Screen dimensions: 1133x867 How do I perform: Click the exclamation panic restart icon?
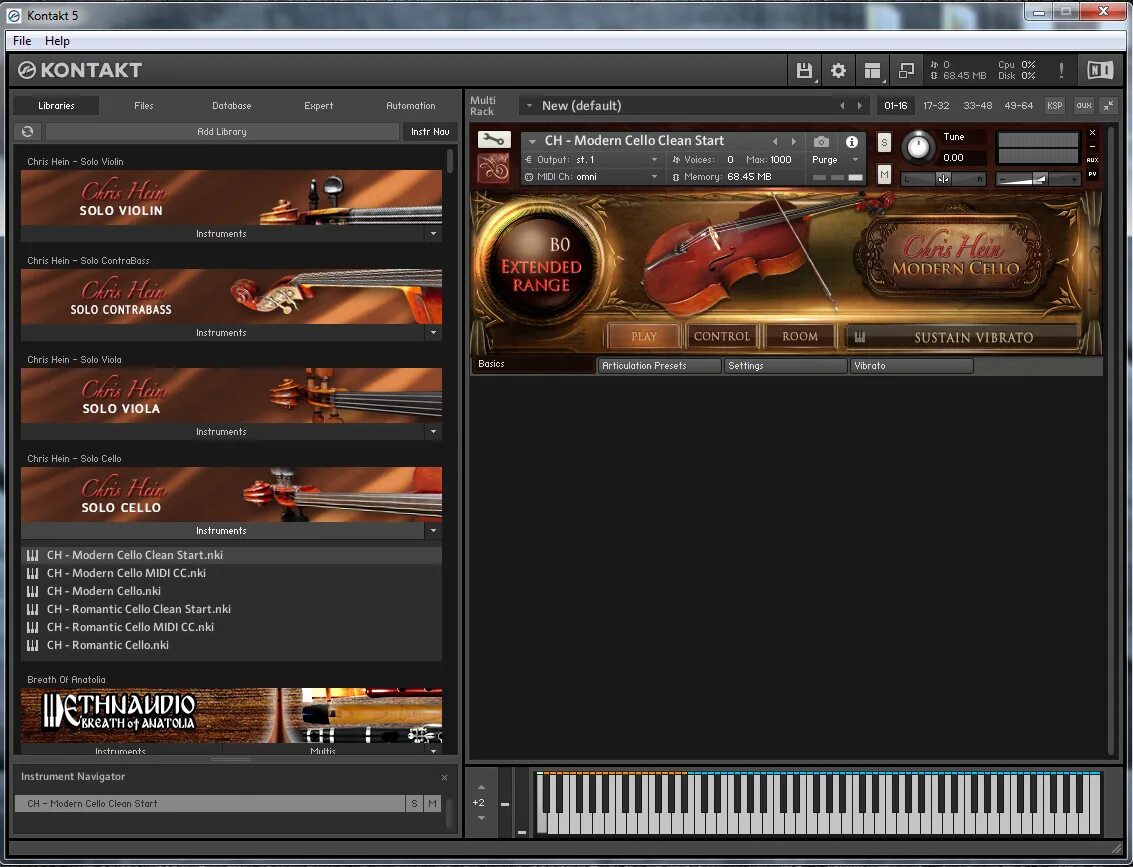click(x=1061, y=70)
